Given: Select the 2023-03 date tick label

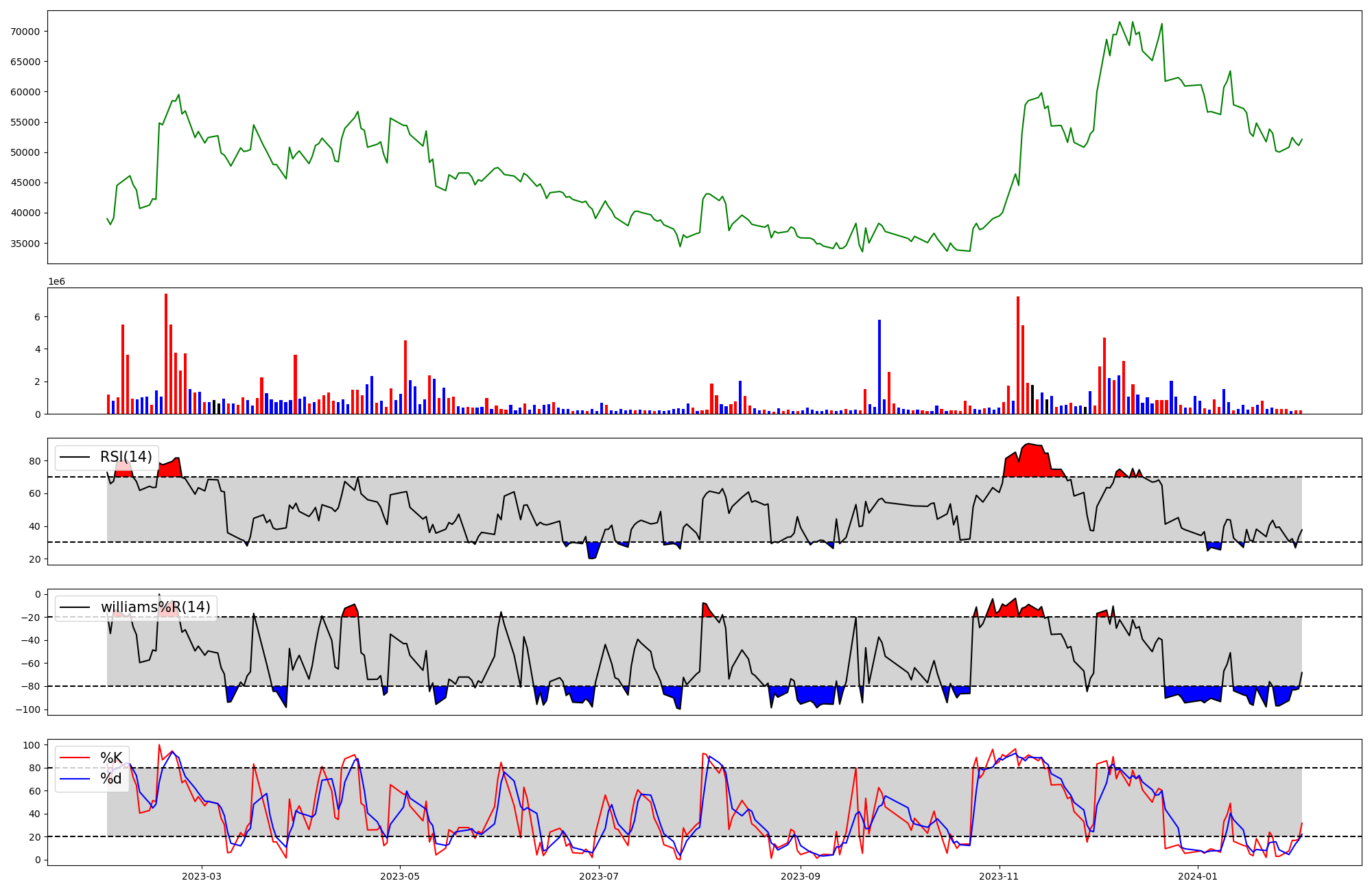Looking at the screenshot, I should click(x=202, y=876).
